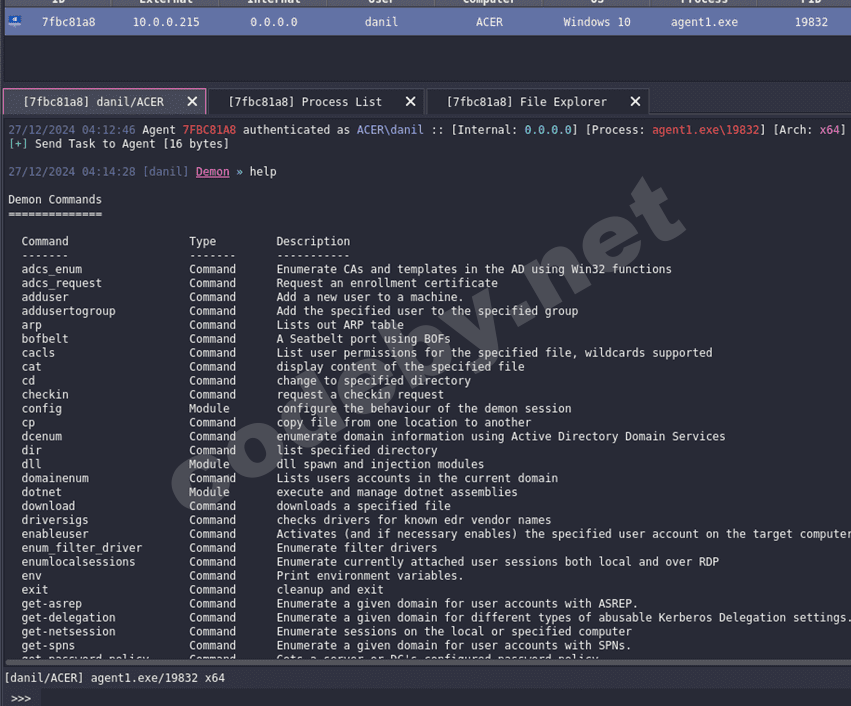Click 'cleanup and exit' description
Viewport: 851px width, 706px height.
(330, 590)
